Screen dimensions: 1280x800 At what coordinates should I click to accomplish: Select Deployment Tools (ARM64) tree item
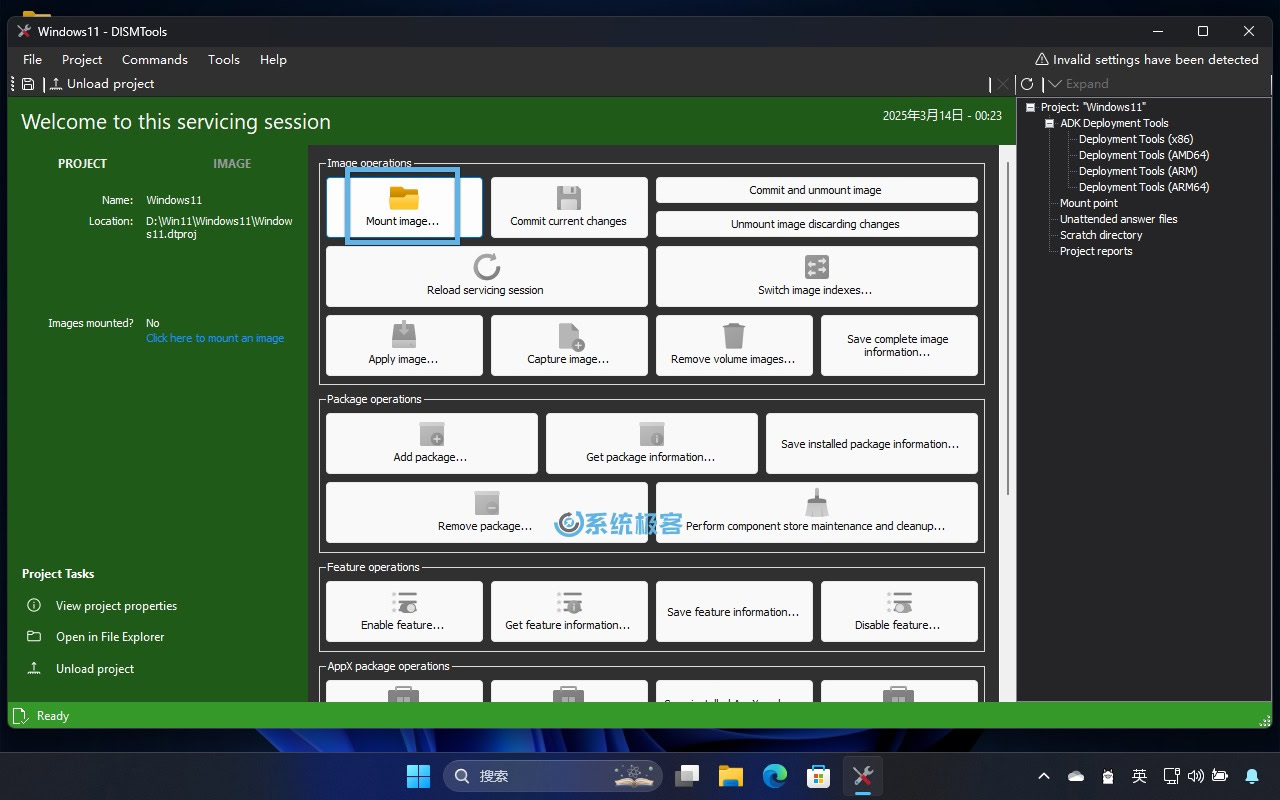tap(1144, 187)
